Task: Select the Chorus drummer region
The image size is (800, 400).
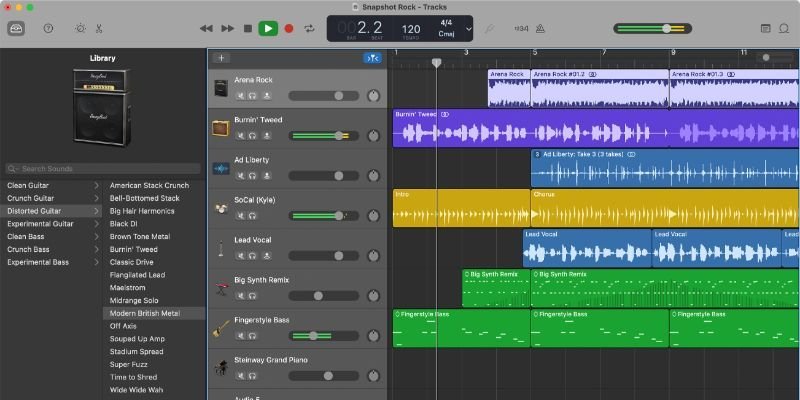Action: click(x=665, y=208)
